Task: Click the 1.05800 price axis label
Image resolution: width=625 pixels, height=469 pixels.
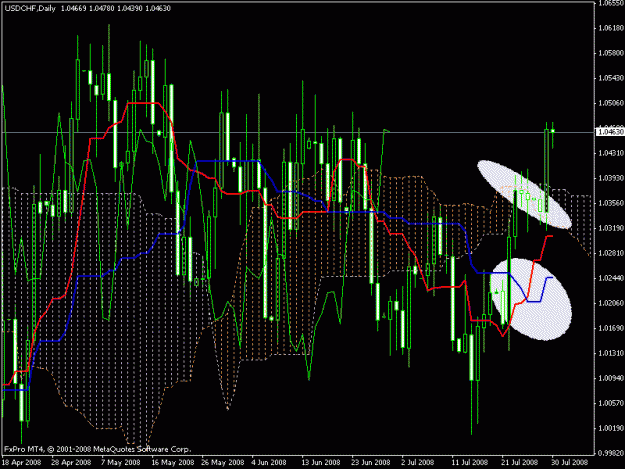Action: [611, 53]
